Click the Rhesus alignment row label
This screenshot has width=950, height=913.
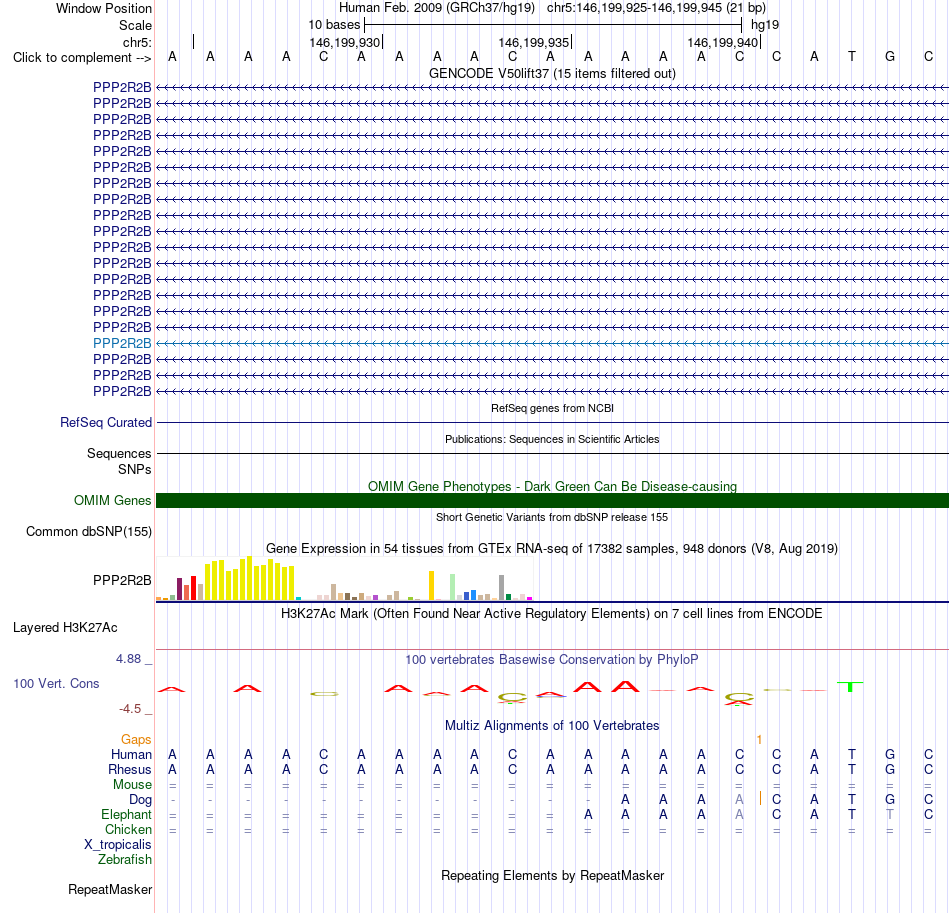130,769
